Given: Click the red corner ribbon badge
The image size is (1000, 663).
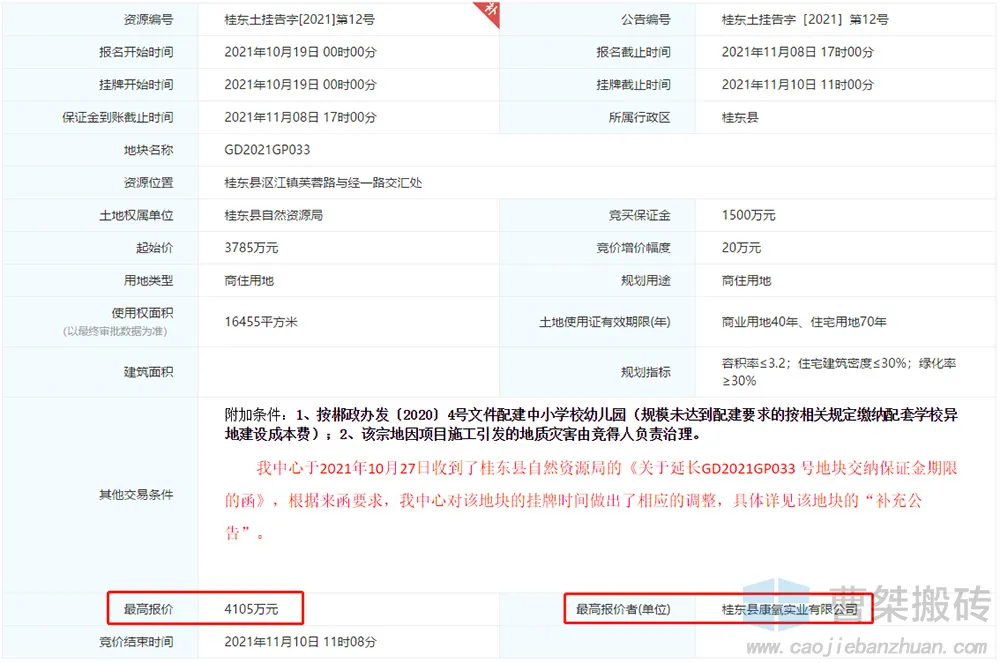Looking at the screenshot, I should pyautogui.click(x=490, y=12).
